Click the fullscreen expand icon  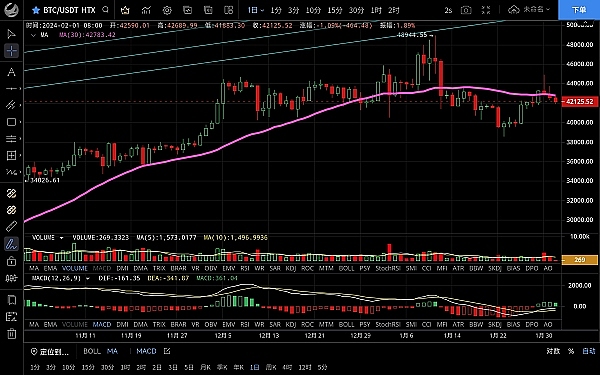click(486, 10)
